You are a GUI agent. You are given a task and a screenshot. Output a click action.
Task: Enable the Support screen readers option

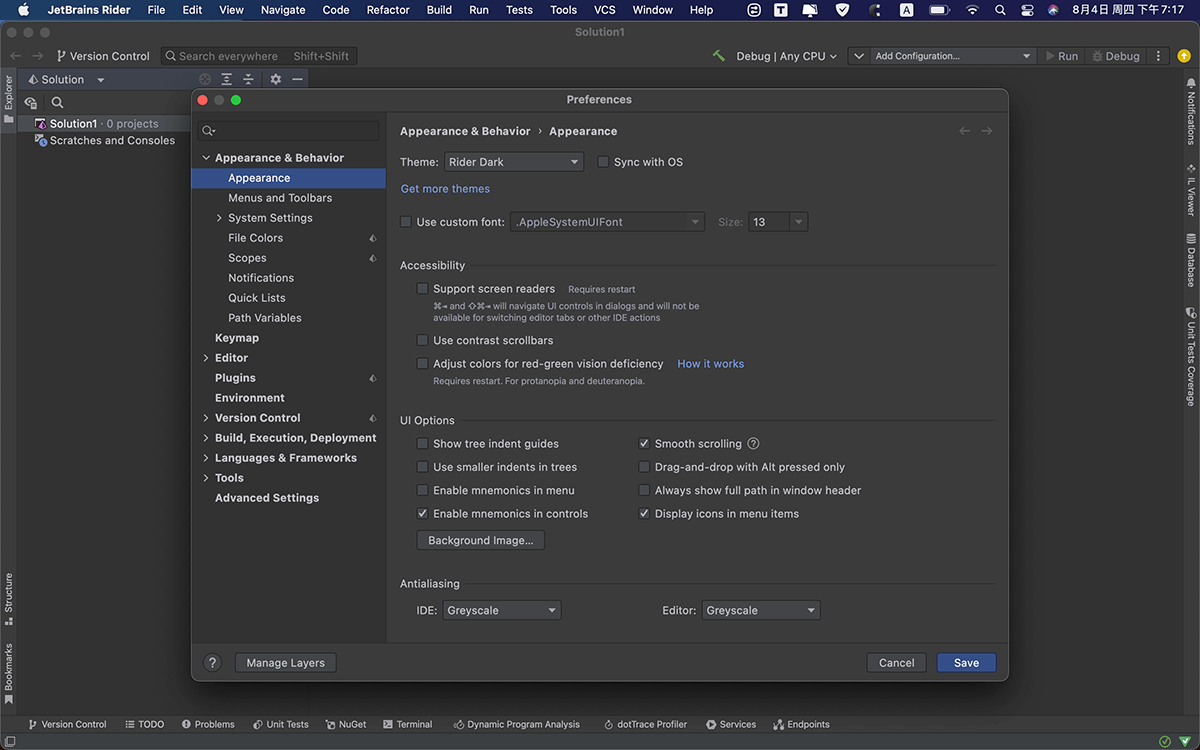[x=422, y=288]
